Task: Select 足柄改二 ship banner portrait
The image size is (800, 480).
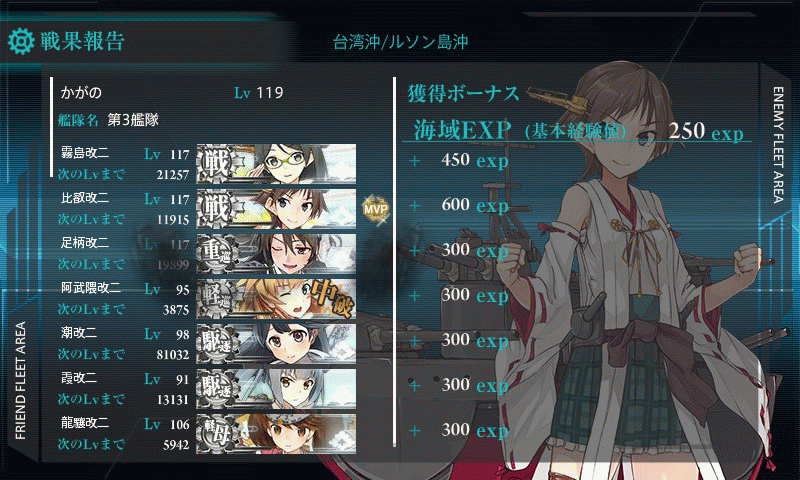Action: point(276,254)
